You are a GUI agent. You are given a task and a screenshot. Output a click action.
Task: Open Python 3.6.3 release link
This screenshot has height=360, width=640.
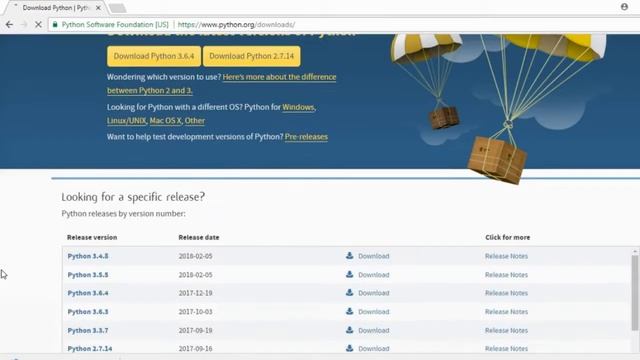[88, 312]
